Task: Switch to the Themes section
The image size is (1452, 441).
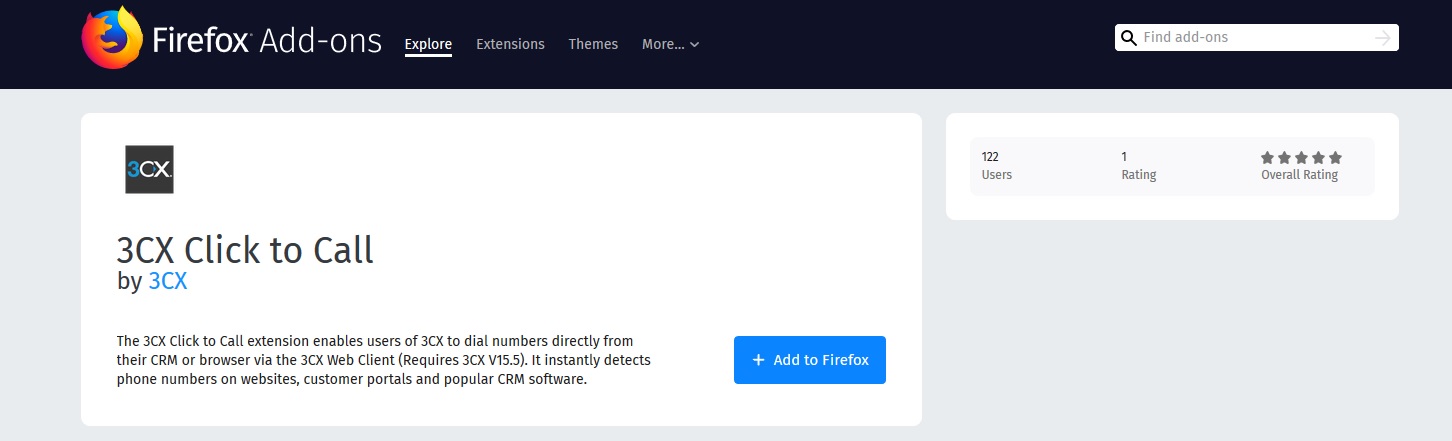Action: click(x=593, y=44)
